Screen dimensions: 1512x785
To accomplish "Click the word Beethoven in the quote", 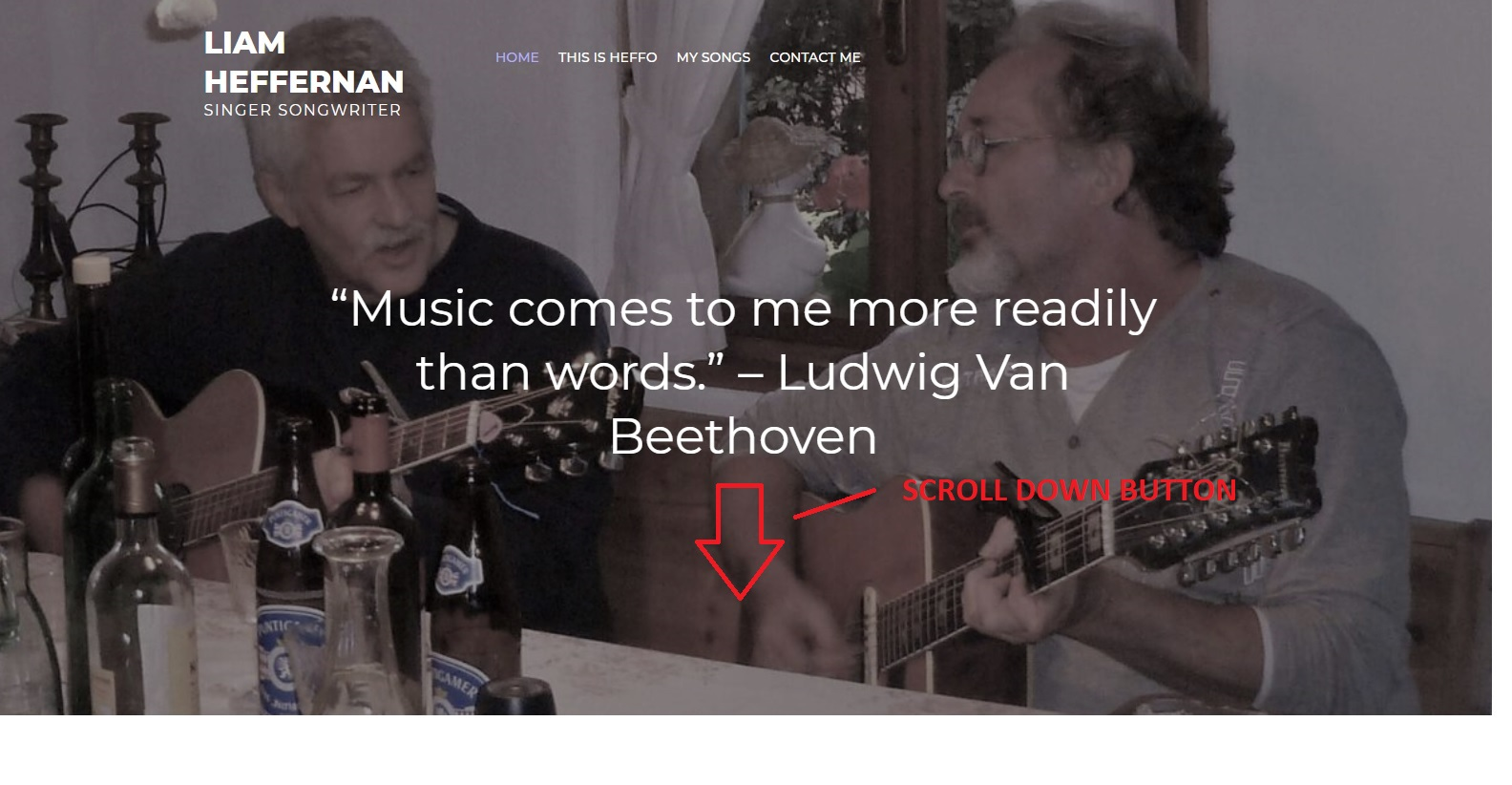I will 743,436.
